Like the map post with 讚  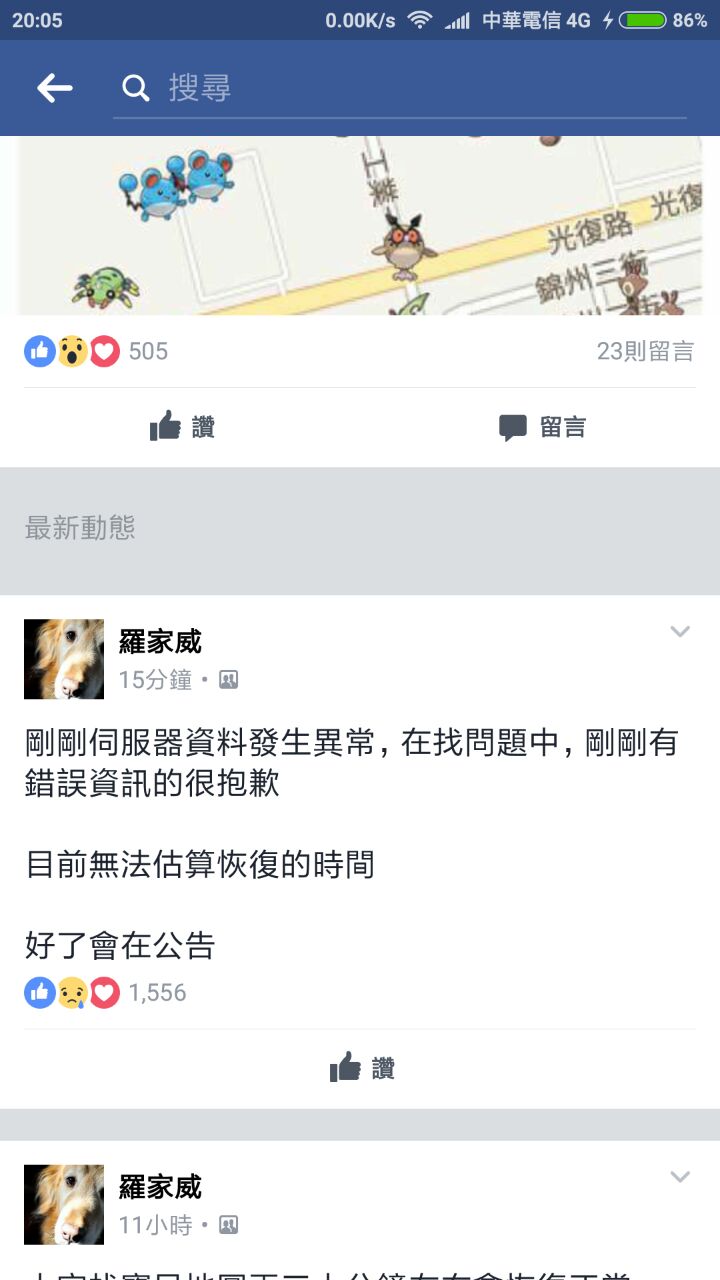coord(182,427)
